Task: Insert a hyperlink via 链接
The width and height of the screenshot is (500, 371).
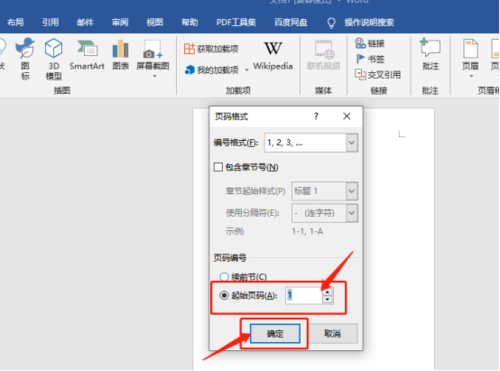Action: [370, 43]
